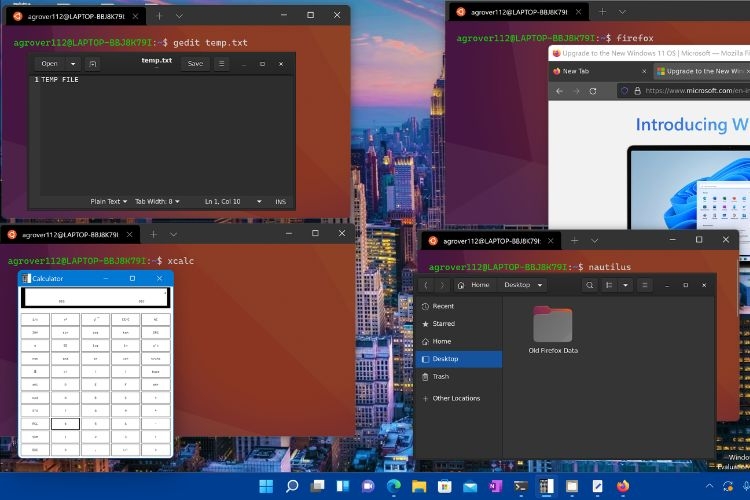
Task: Toggle the INS insert mode indicator in gedit
Action: (x=280, y=201)
